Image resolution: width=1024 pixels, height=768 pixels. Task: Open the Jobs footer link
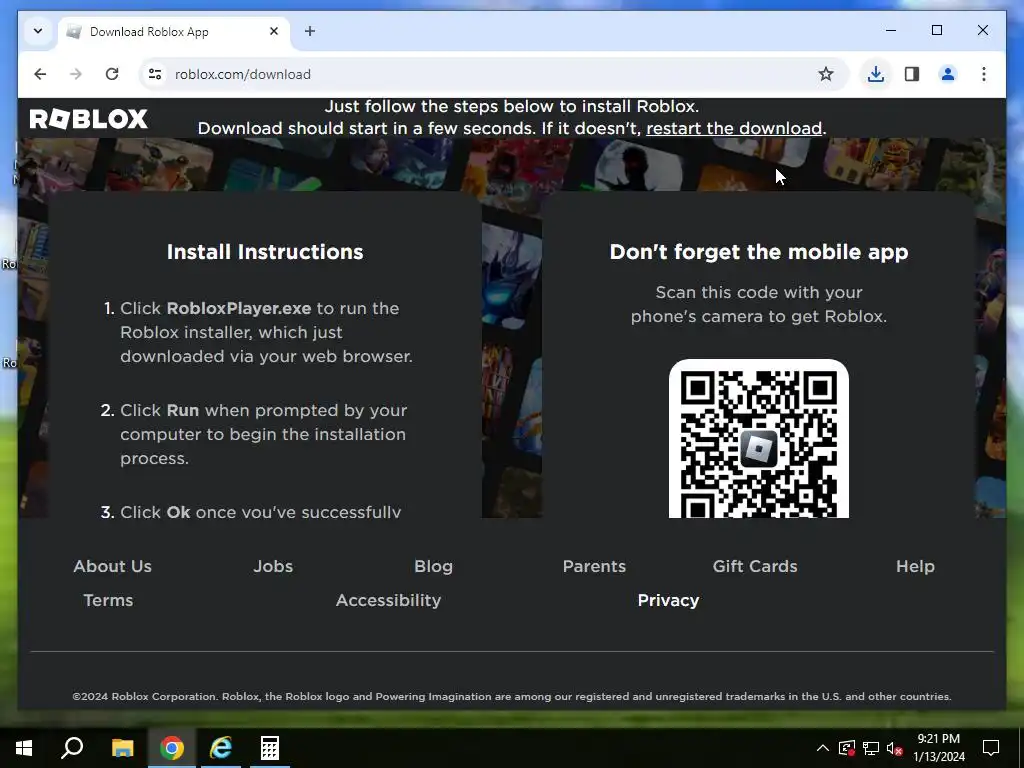pos(273,566)
